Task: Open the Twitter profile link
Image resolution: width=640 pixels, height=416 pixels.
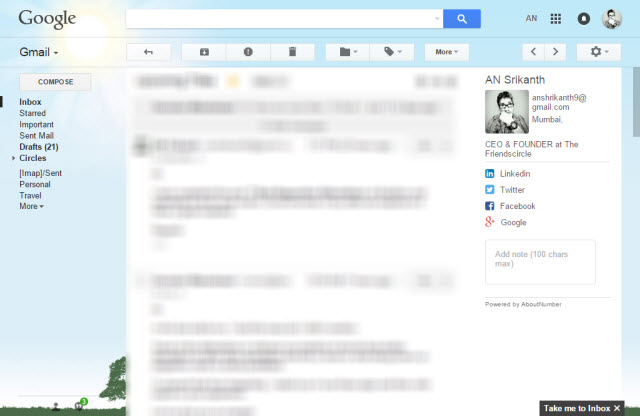Action: tap(512, 190)
